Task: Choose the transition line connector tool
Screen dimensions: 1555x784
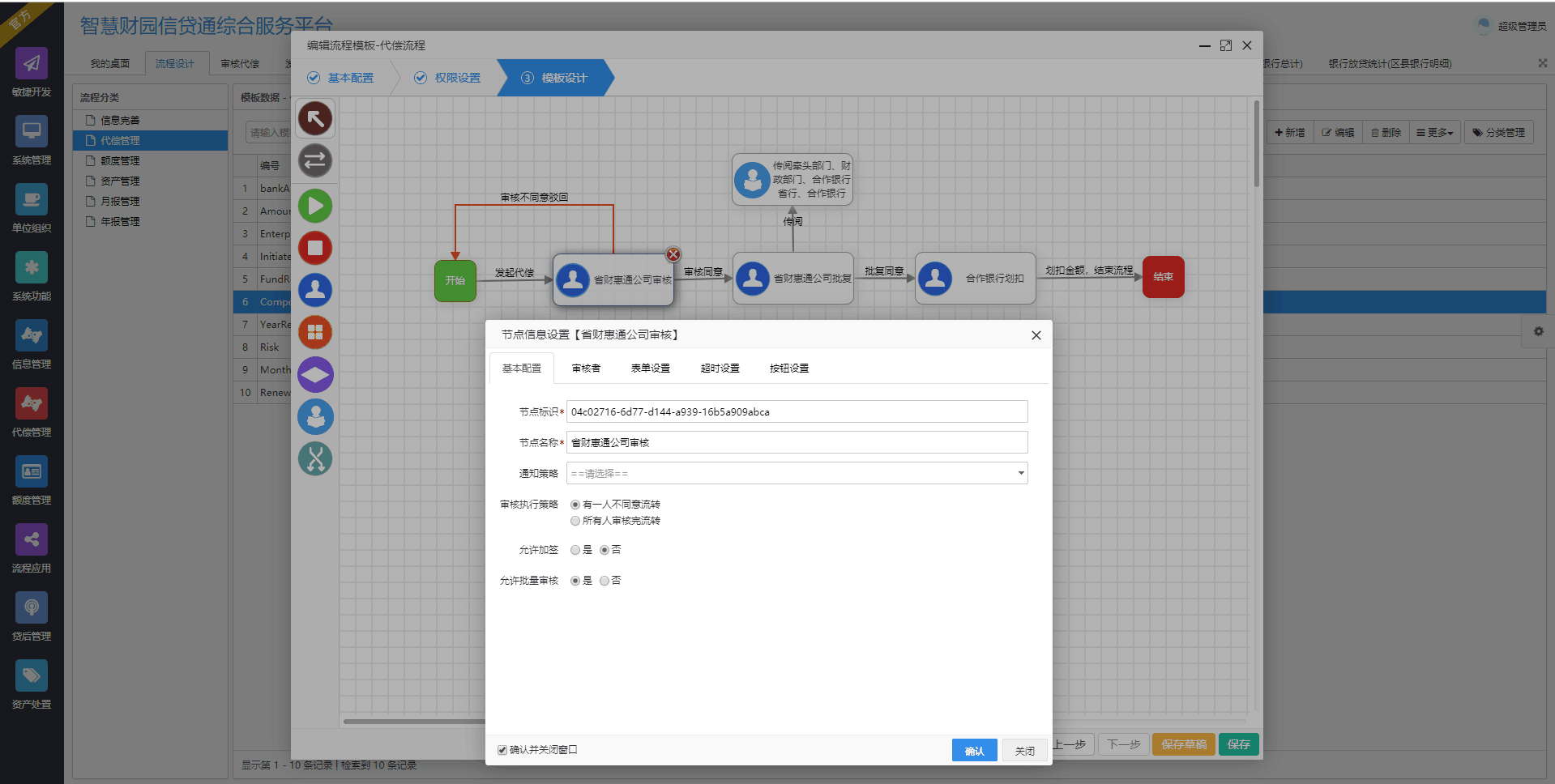Action: click(315, 160)
